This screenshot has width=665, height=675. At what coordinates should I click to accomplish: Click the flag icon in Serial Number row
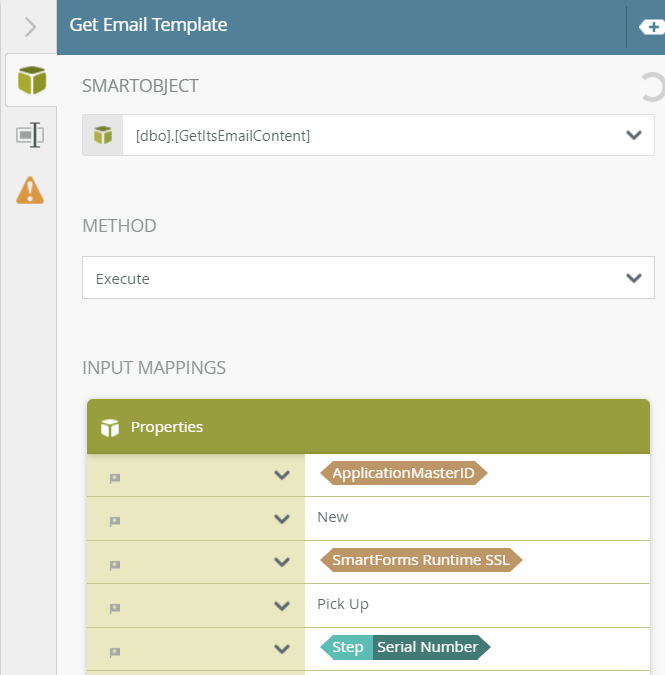115,652
